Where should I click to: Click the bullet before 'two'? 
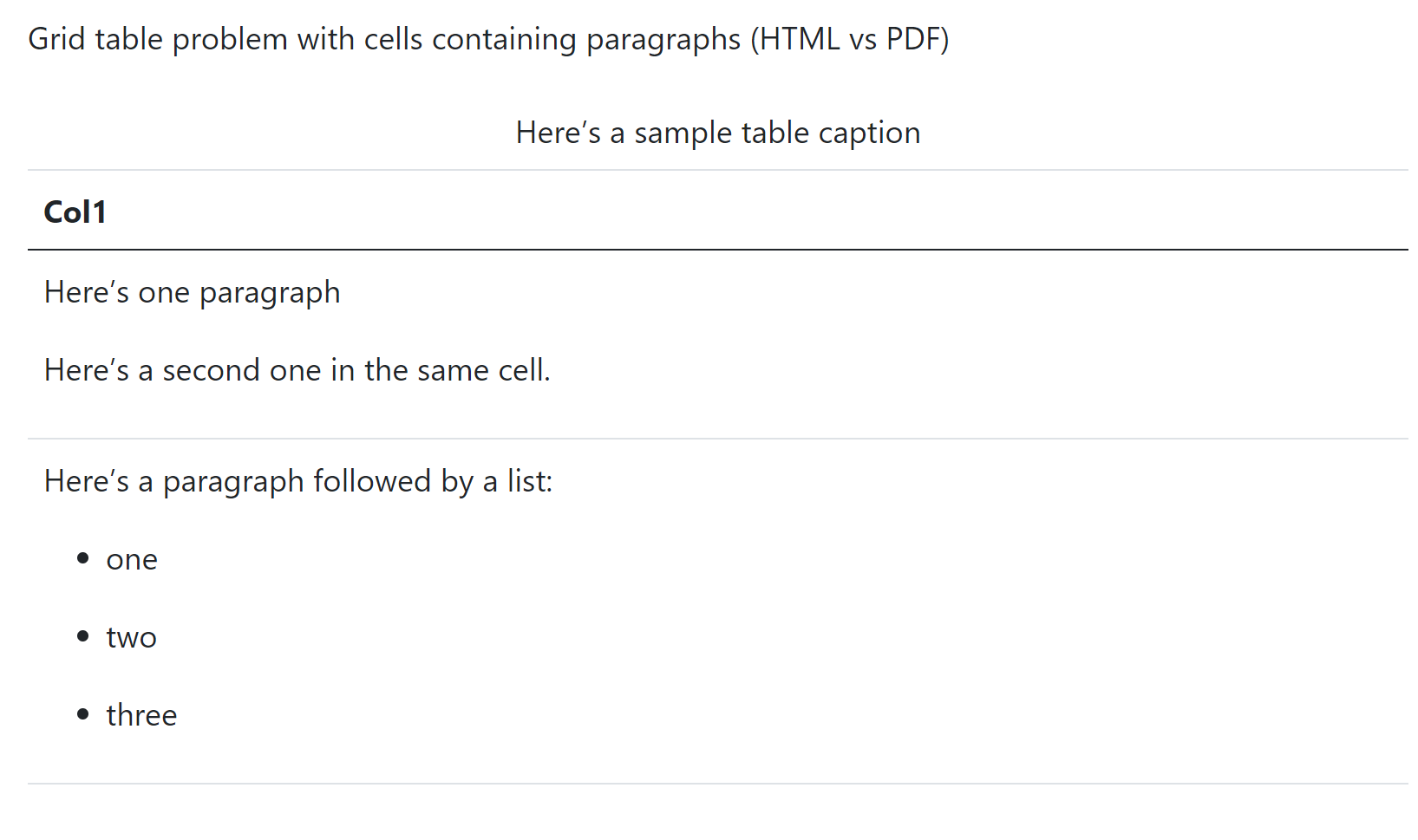(83, 636)
